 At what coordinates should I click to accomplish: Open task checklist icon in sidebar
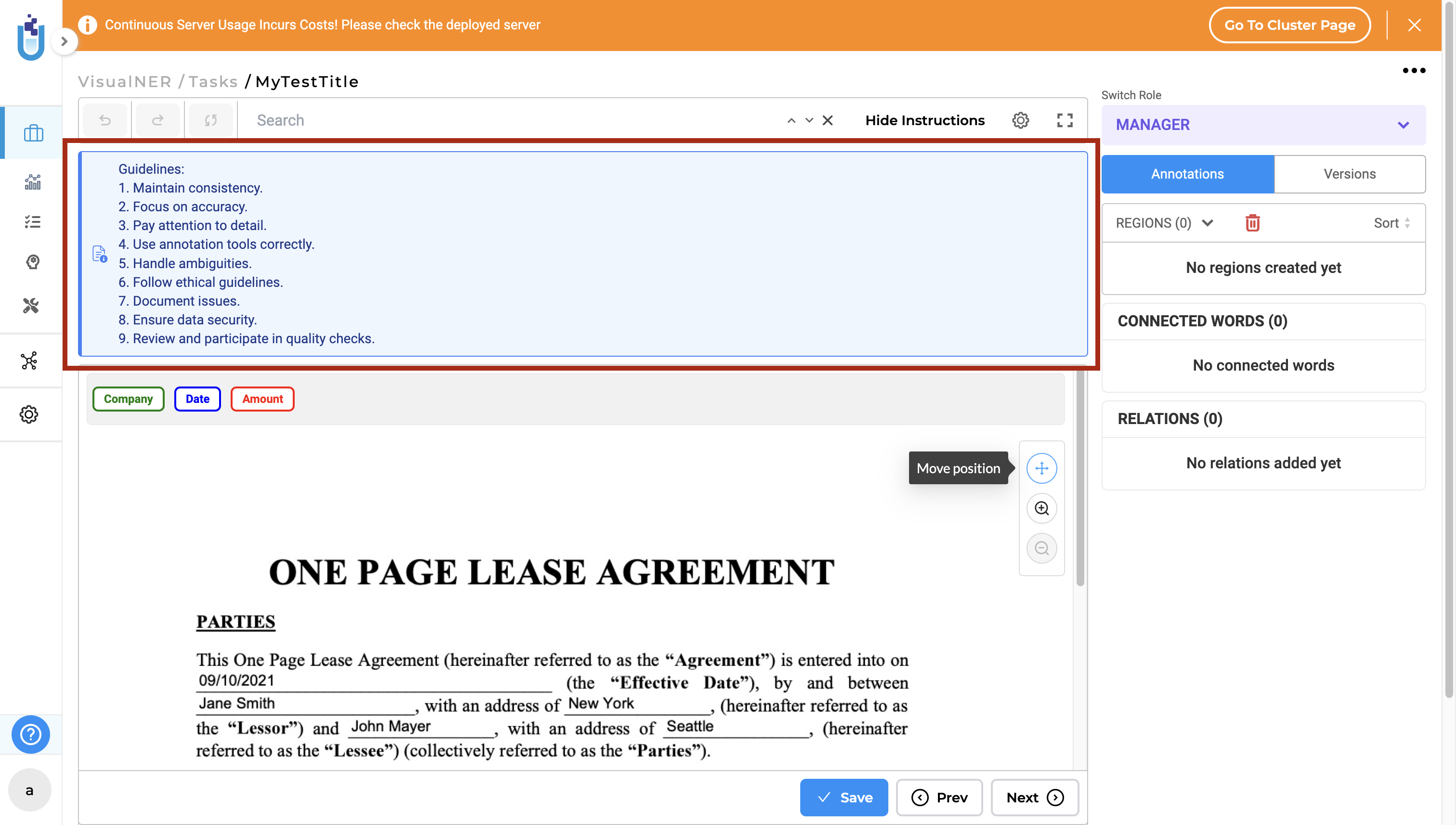tap(33, 221)
